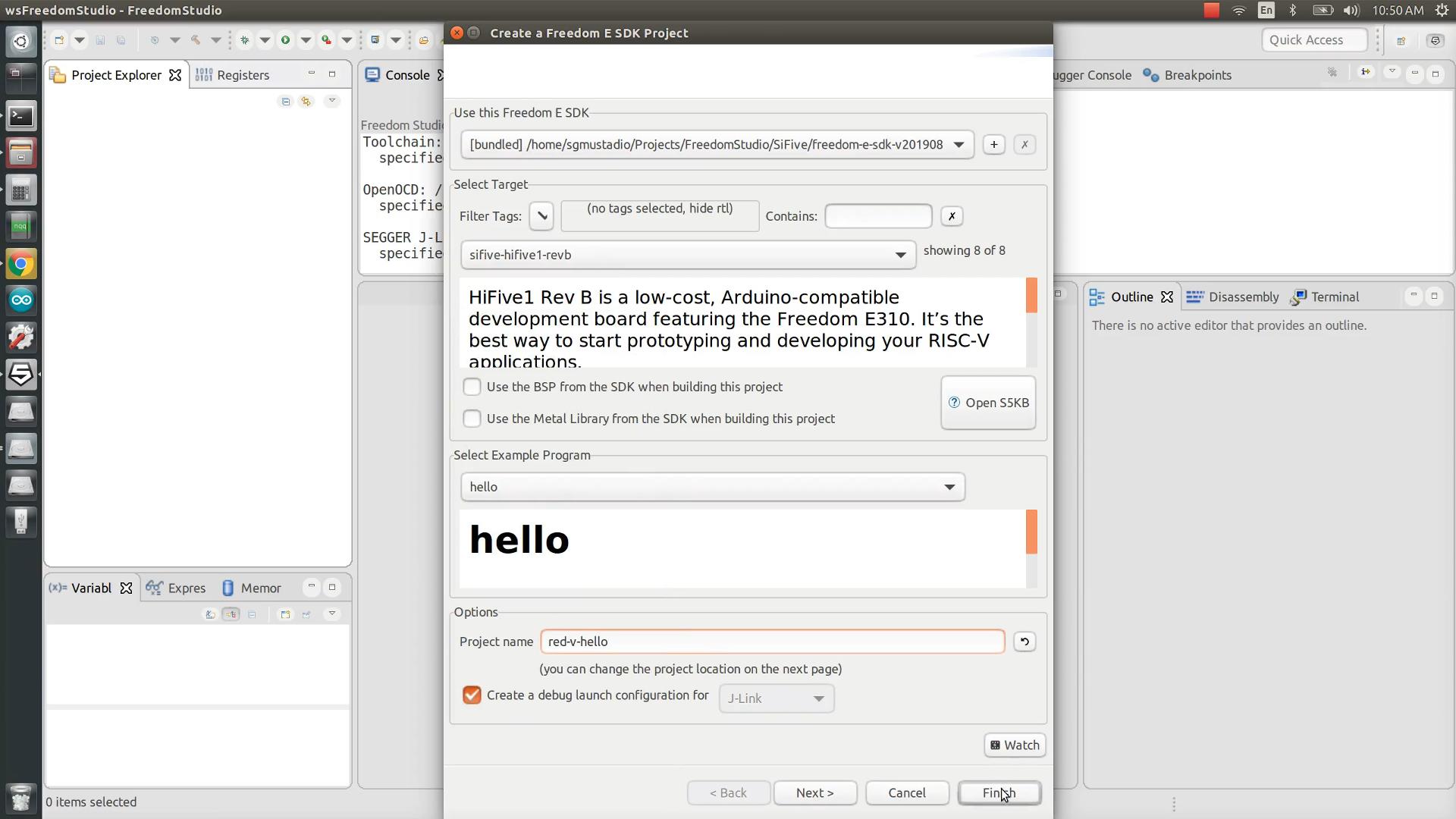This screenshot has height=819, width=1456.
Task: Open a Terminal from the dock
Action: point(21,115)
